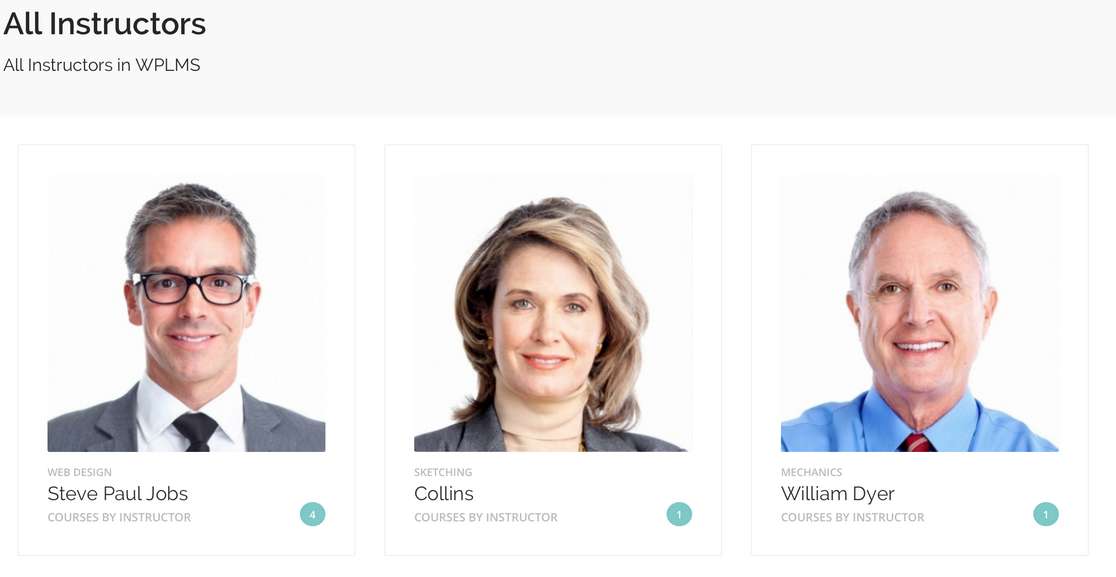Click the WEB DESIGN category label
The image size is (1116, 577).
[x=80, y=472]
